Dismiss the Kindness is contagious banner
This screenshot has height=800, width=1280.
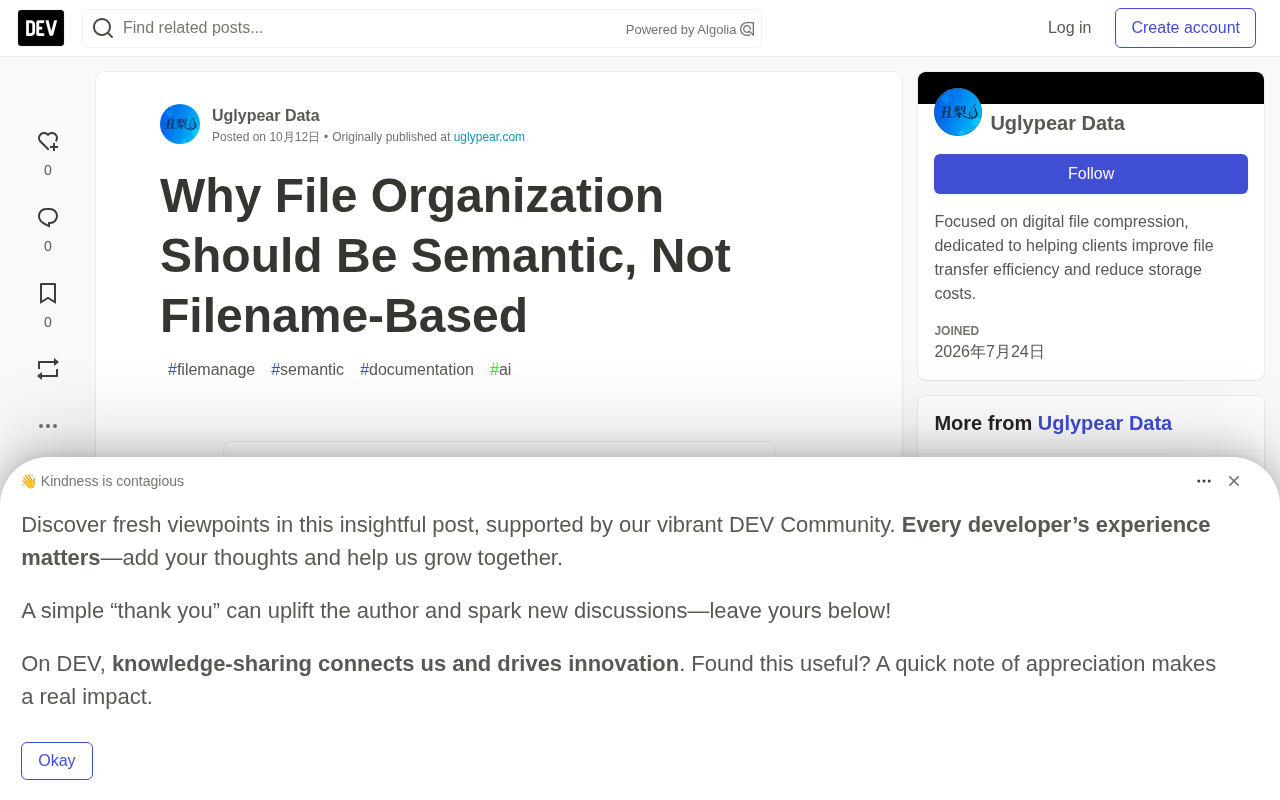(1234, 481)
